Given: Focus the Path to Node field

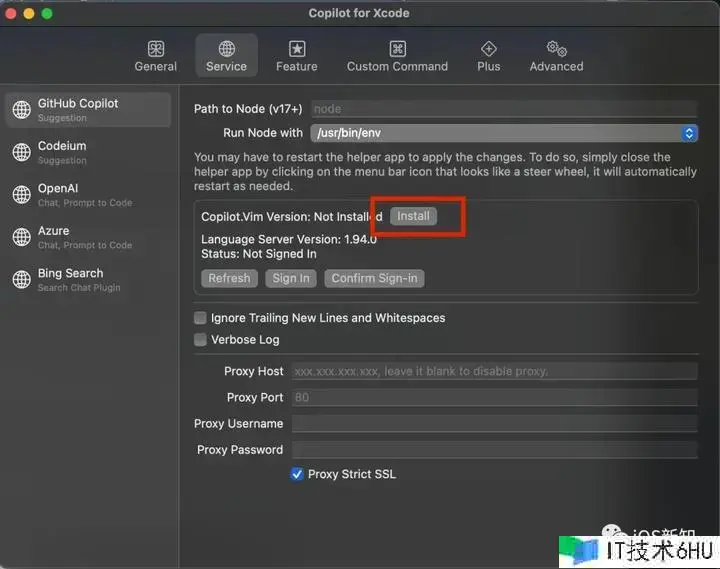Looking at the screenshot, I should [504, 109].
